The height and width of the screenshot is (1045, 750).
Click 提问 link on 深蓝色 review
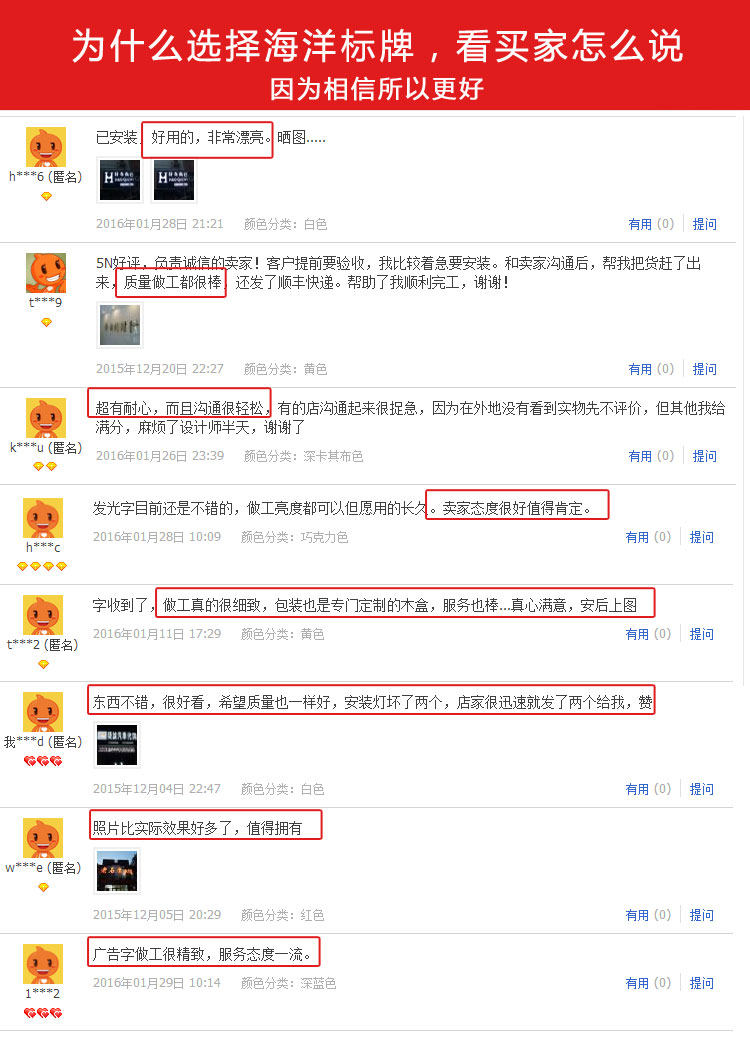pyautogui.click(x=701, y=982)
